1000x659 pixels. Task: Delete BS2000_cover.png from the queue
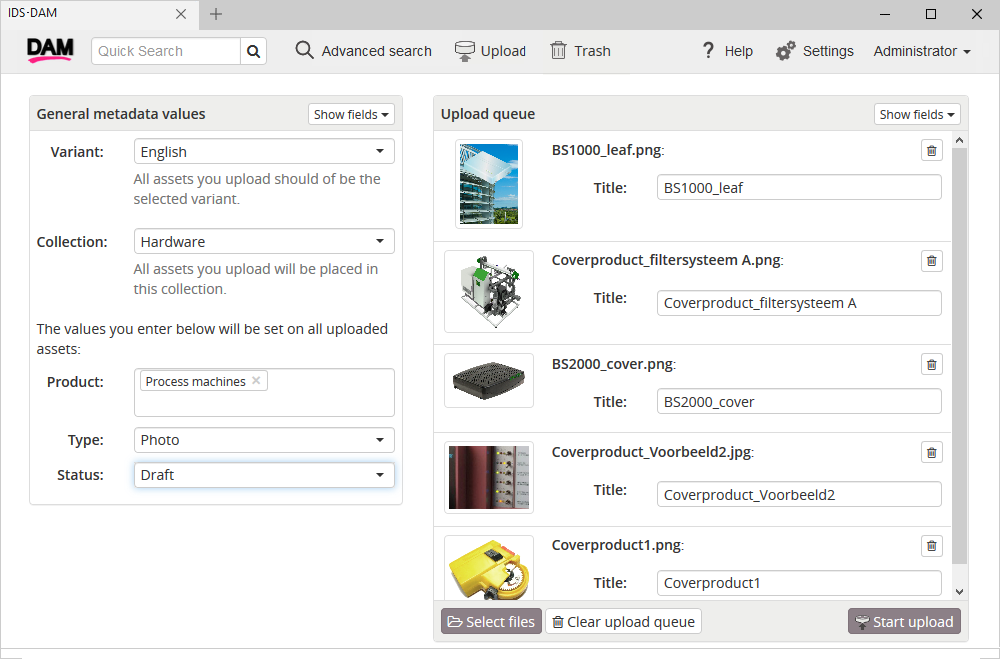click(931, 365)
